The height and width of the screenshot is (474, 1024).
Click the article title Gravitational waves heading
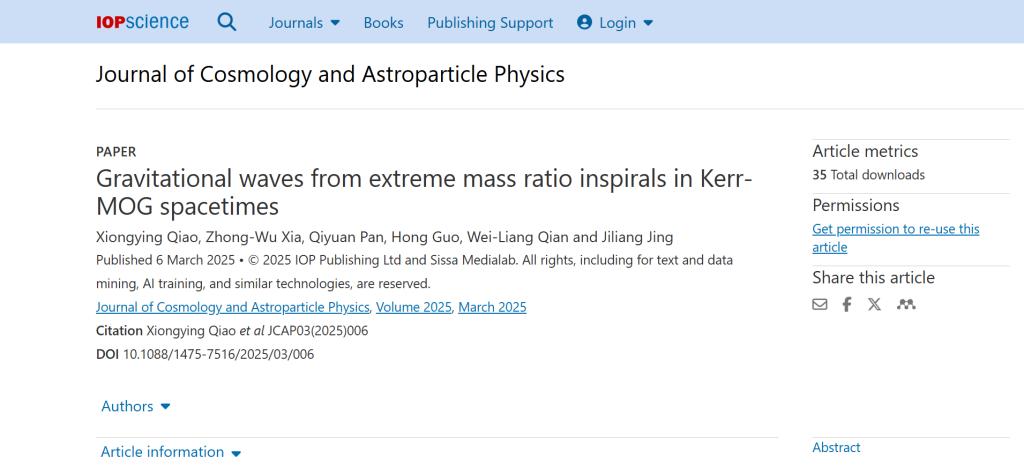click(424, 192)
